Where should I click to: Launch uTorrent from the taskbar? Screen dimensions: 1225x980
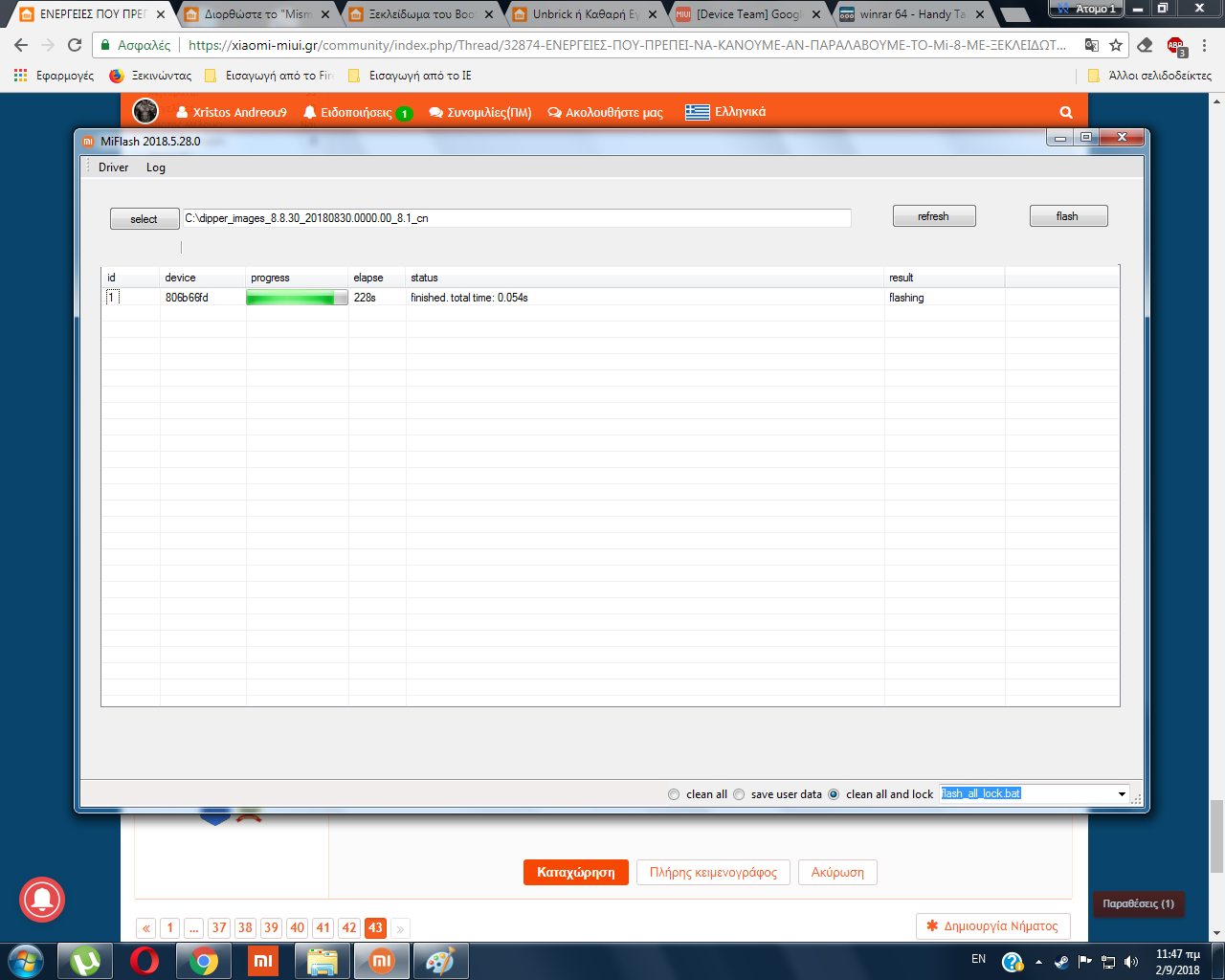[85, 961]
